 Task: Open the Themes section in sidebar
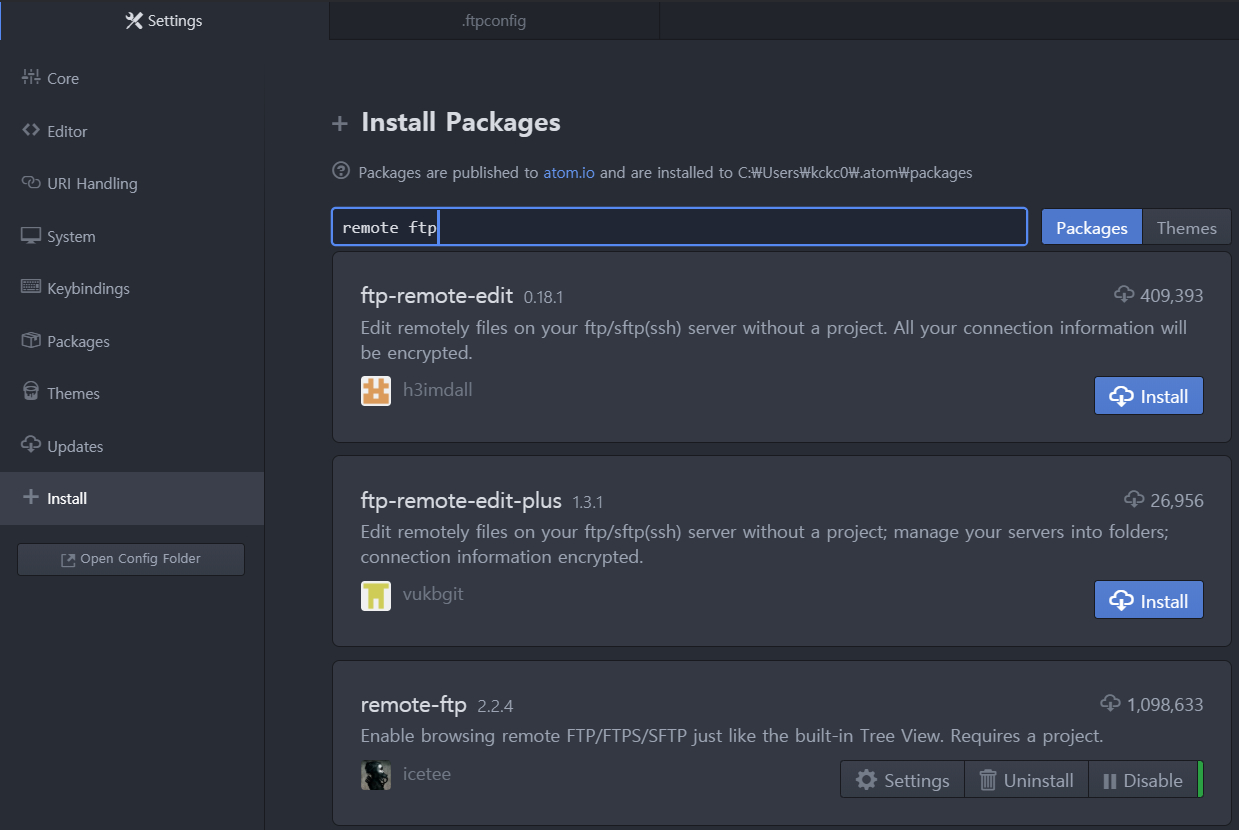132,393
